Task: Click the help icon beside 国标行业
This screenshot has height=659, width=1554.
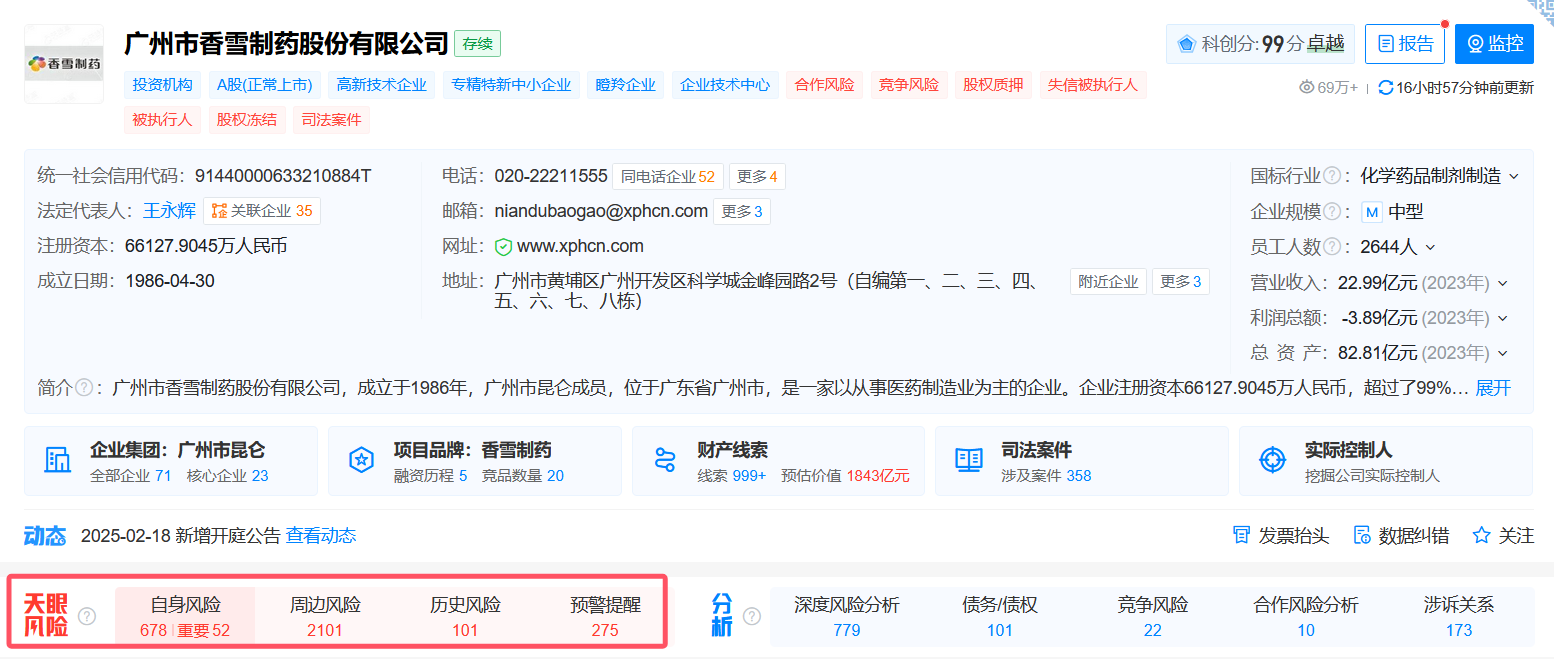Action: coord(1332,176)
